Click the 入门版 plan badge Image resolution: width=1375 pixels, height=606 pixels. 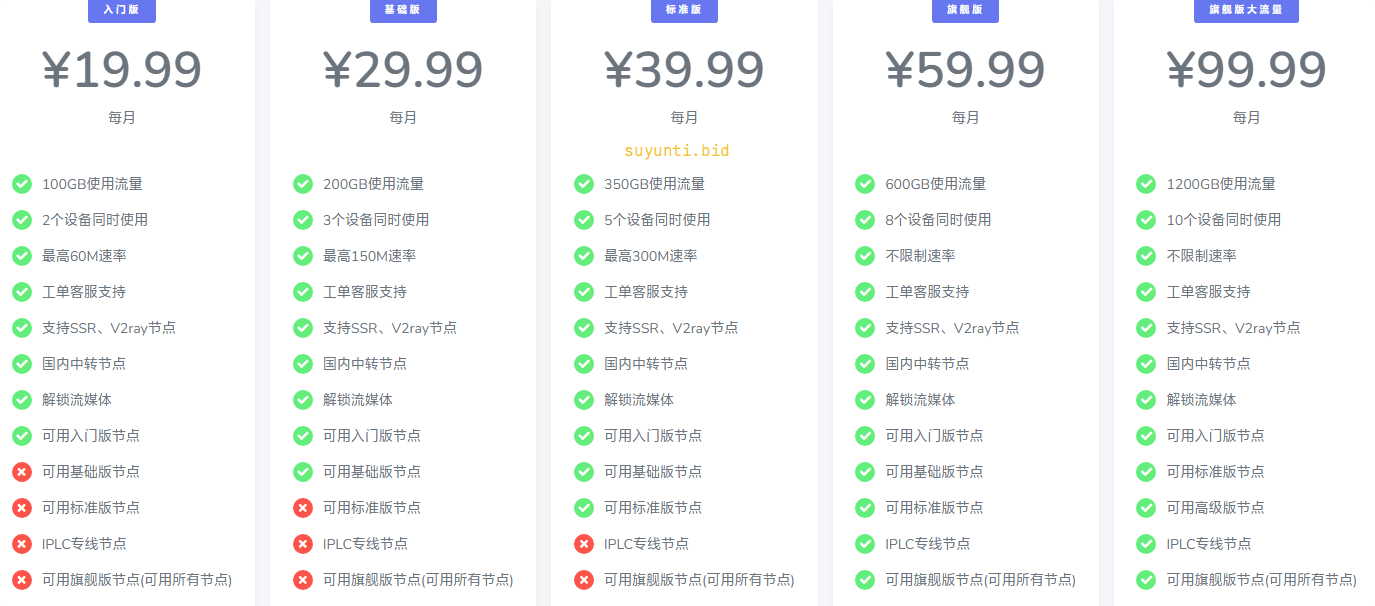coord(121,10)
